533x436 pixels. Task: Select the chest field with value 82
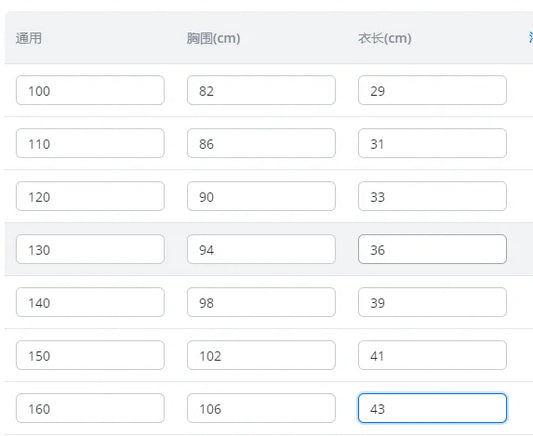[x=261, y=90]
